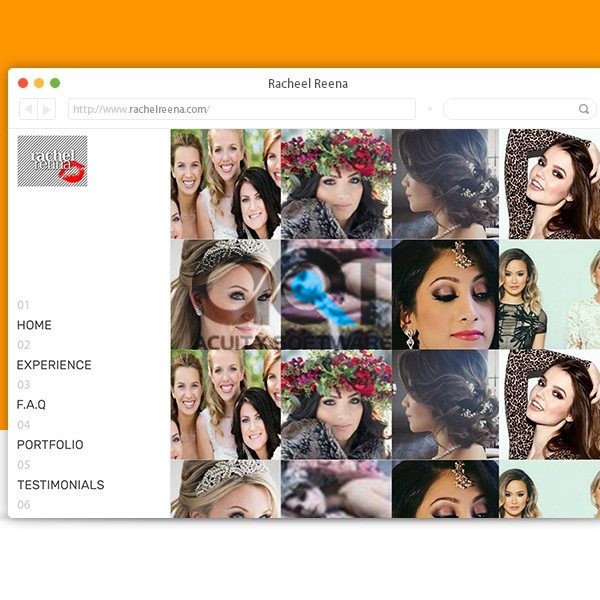Open second-row blonde woman in black dress
Image resolution: width=600 pixels, height=600 pixels.
(x=549, y=294)
